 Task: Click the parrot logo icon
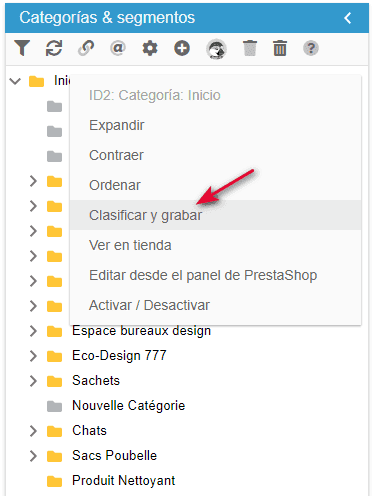click(x=216, y=49)
